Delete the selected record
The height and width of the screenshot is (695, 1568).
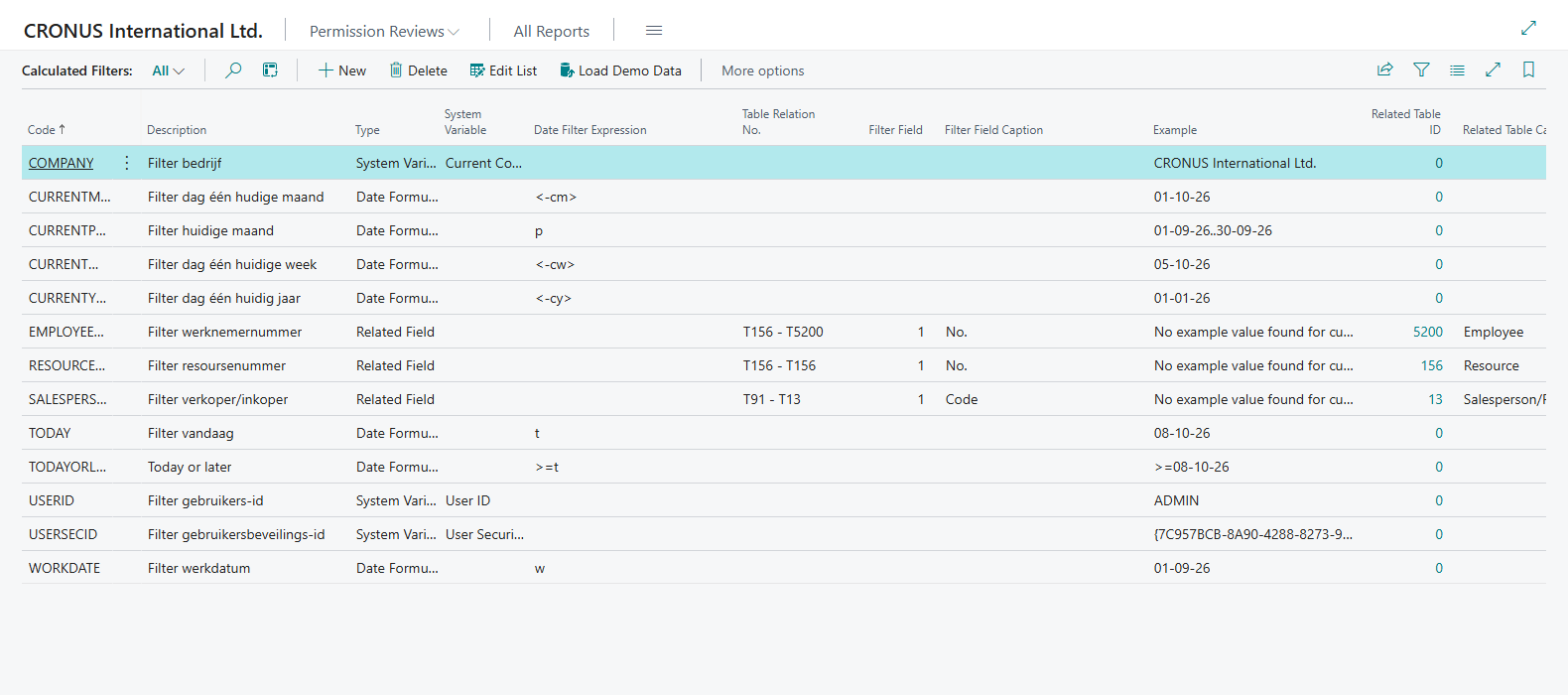[419, 70]
